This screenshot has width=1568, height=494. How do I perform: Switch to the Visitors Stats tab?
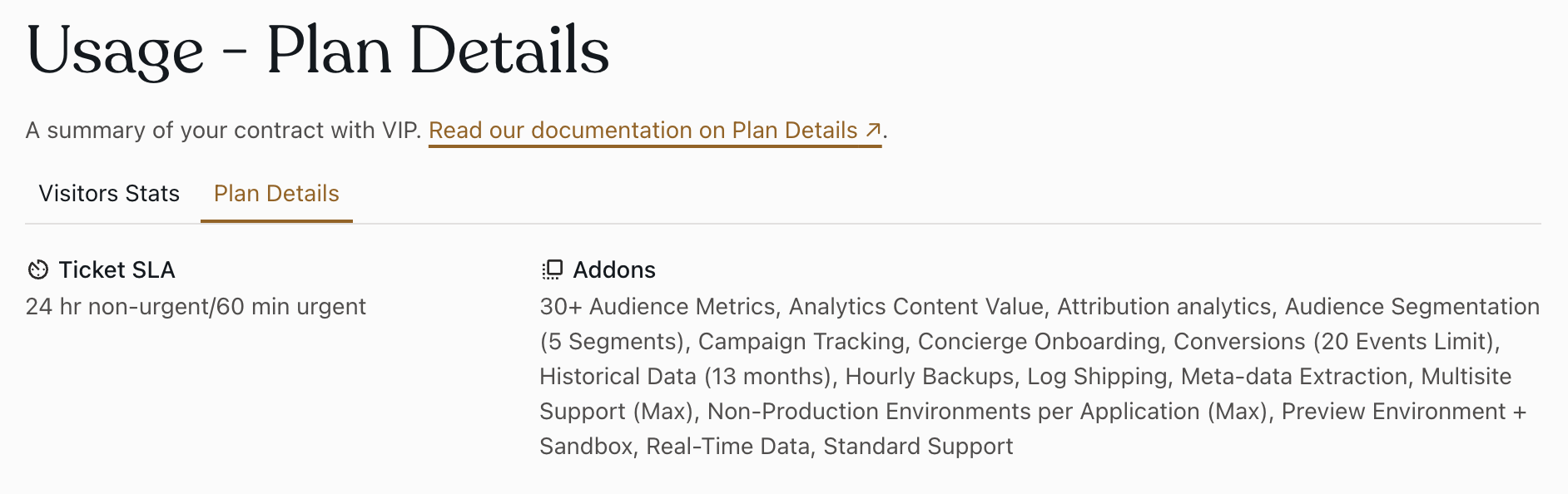tap(108, 193)
